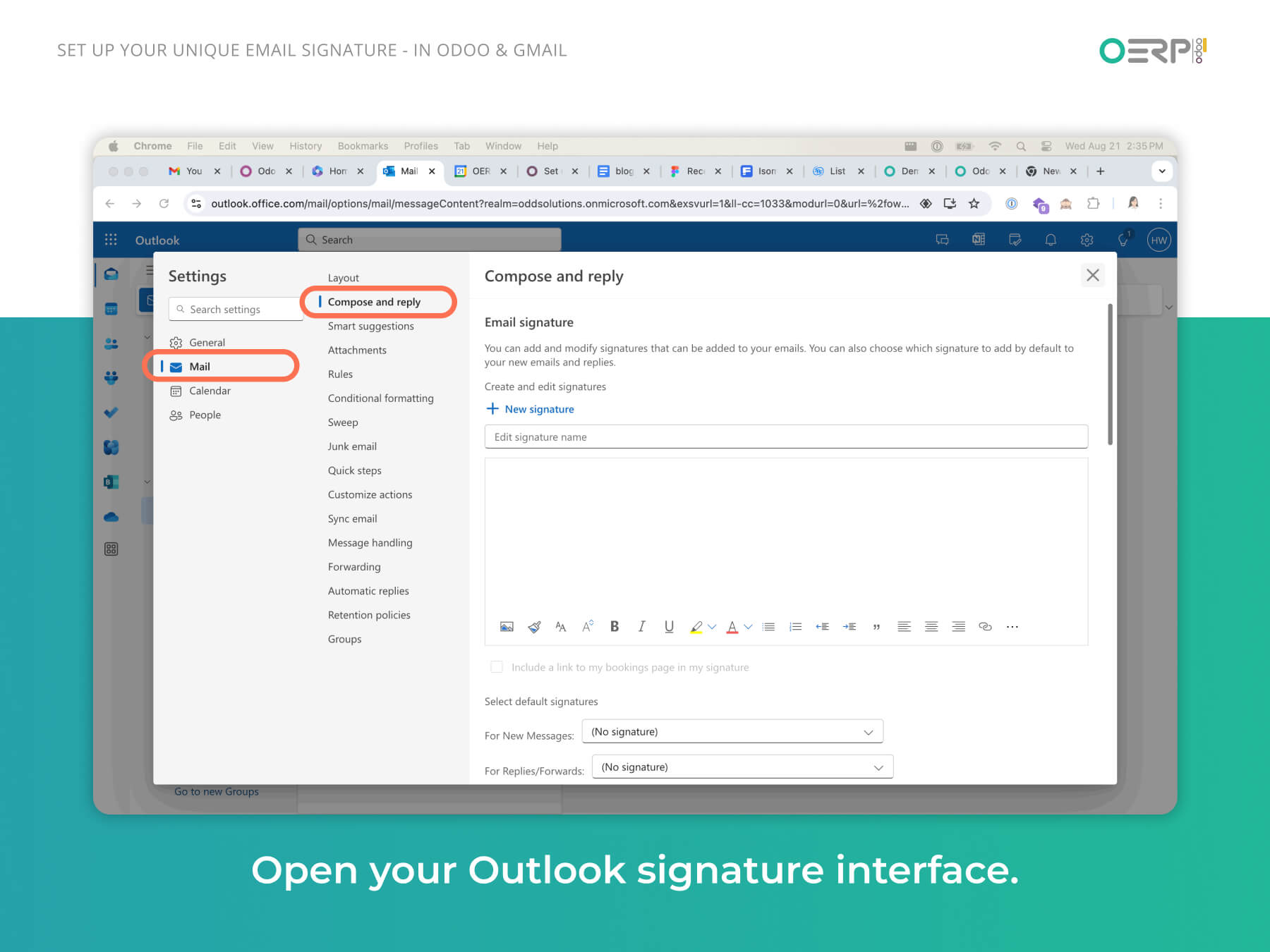The height and width of the screenshot is (952, 1270).
Task: Insert a hyperlink in the signature editor
Action: point(985,626)
